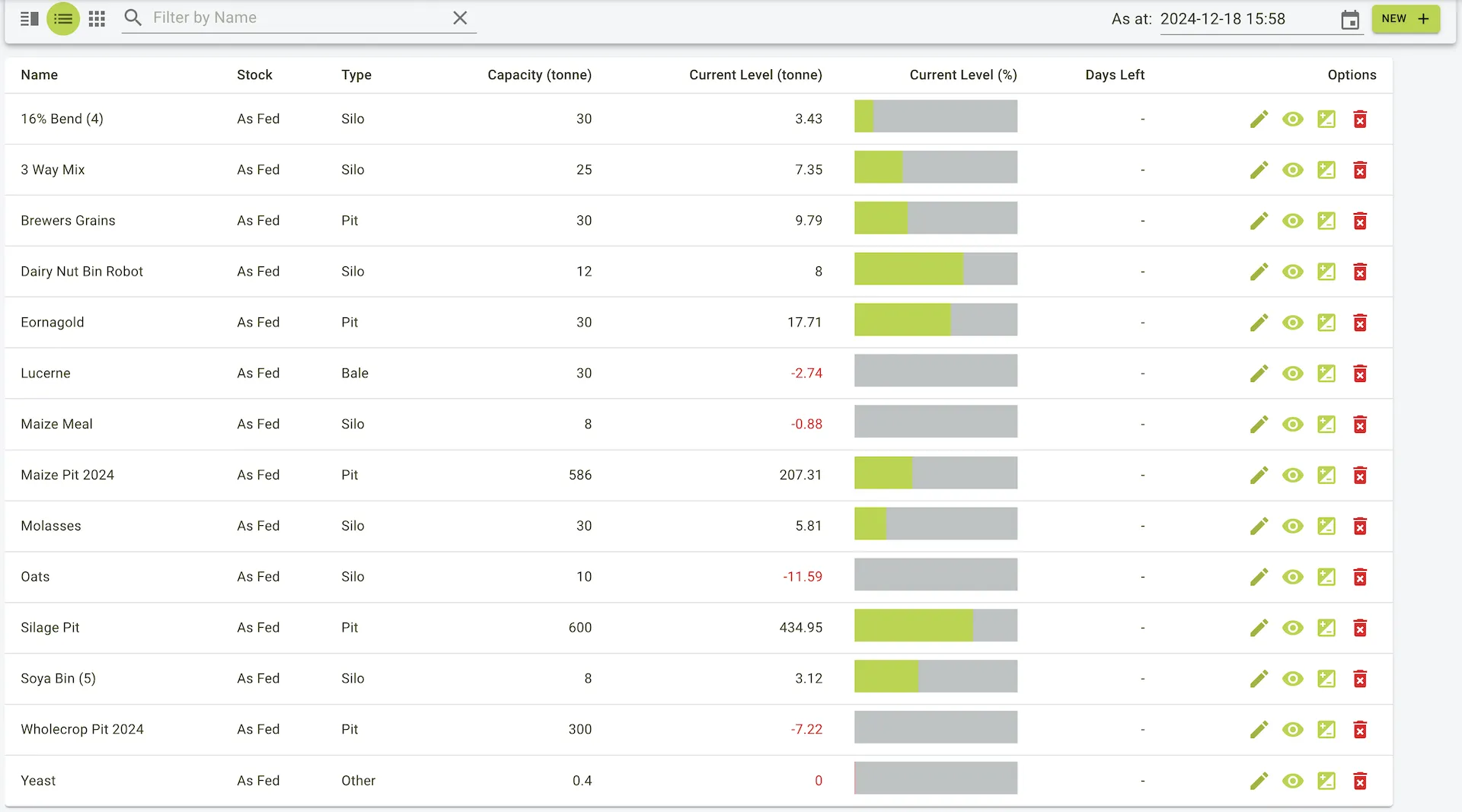
Task: Clear the name filter with X icon
Action: pyautogui.click(x=460, y=18)
